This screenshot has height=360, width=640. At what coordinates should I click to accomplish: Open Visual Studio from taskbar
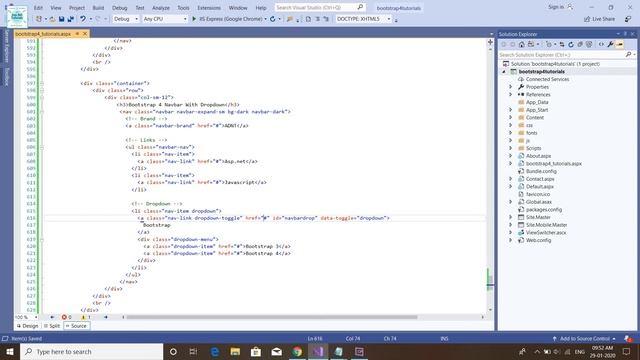pyautogui.click(x=318, y=351)
